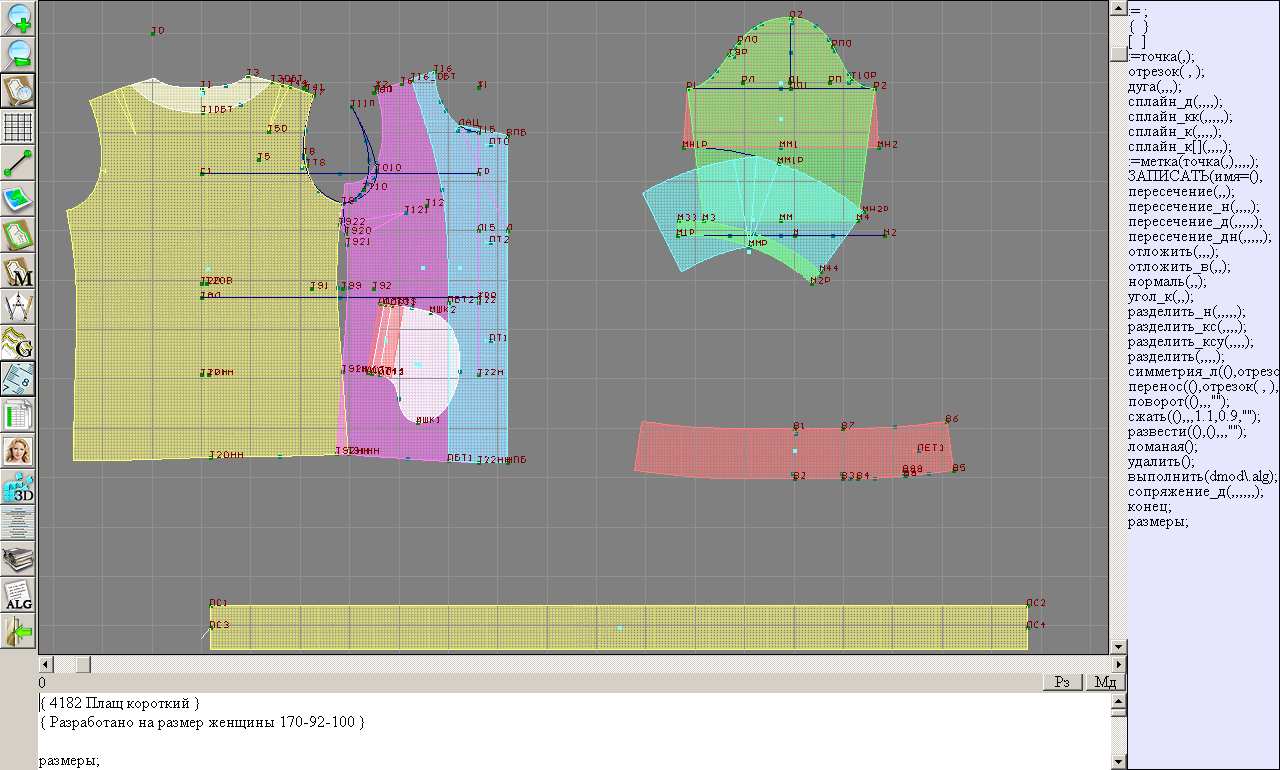This screenshot has height=770, width=1280.
Task: Click the vertical scrollbar up arrow at top
Action: pos(1118,8)
